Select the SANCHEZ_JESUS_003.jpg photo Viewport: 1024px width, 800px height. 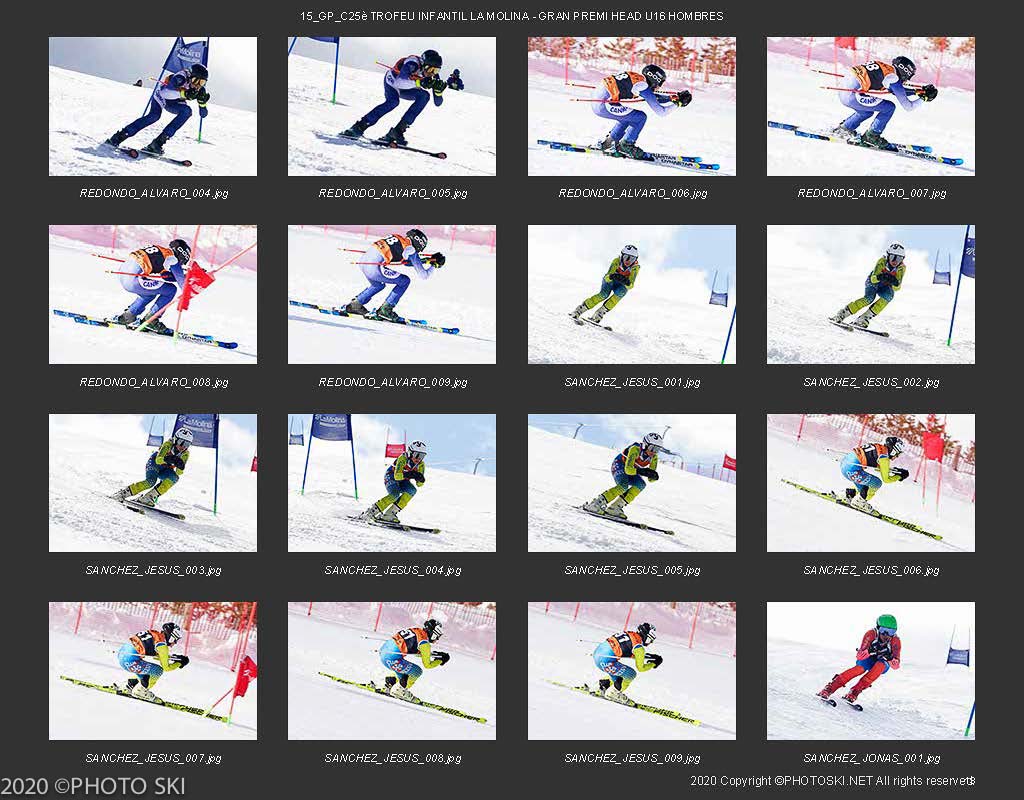(153, 483)
